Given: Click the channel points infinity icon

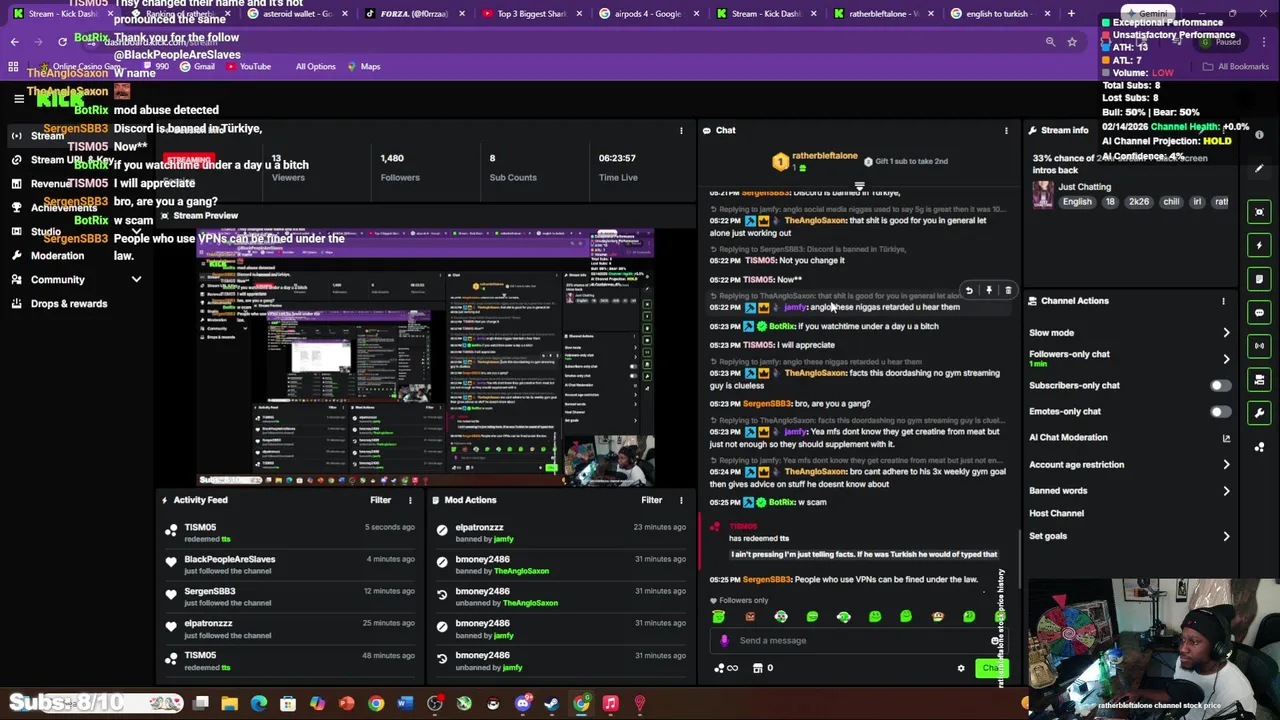Looking at the screenshot, I should coord(726,668).
